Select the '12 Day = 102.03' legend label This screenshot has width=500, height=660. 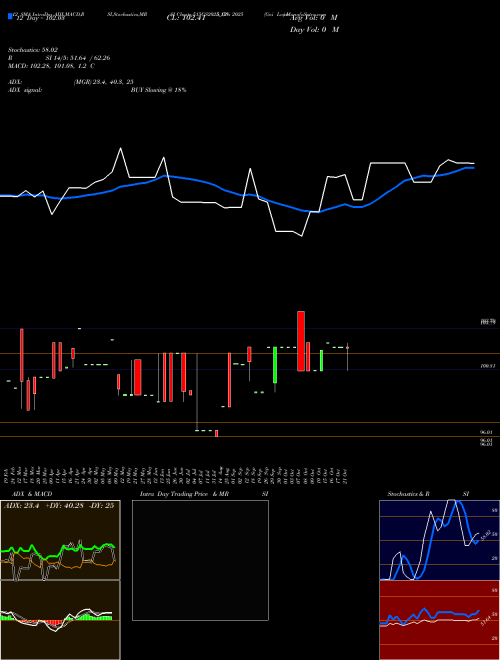coord(40,18)
